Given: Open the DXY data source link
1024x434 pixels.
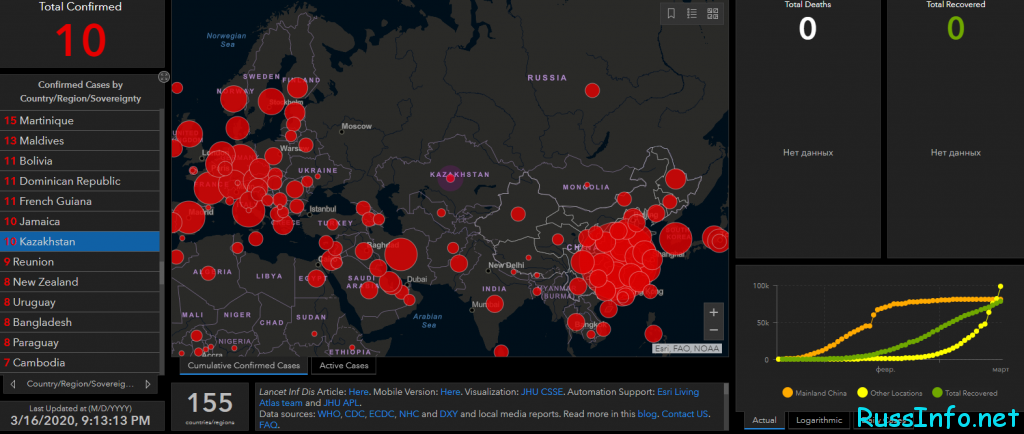Looking at the screenshot, I should pos(448,414).
